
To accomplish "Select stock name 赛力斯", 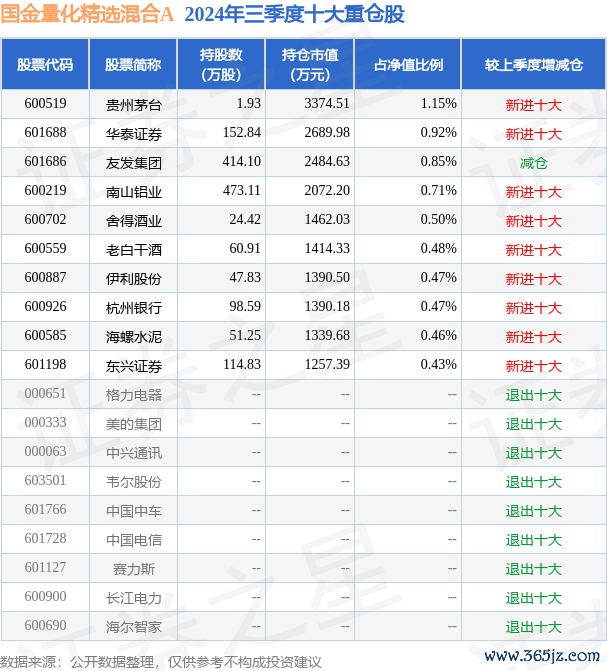I will (x=134, y=569).
